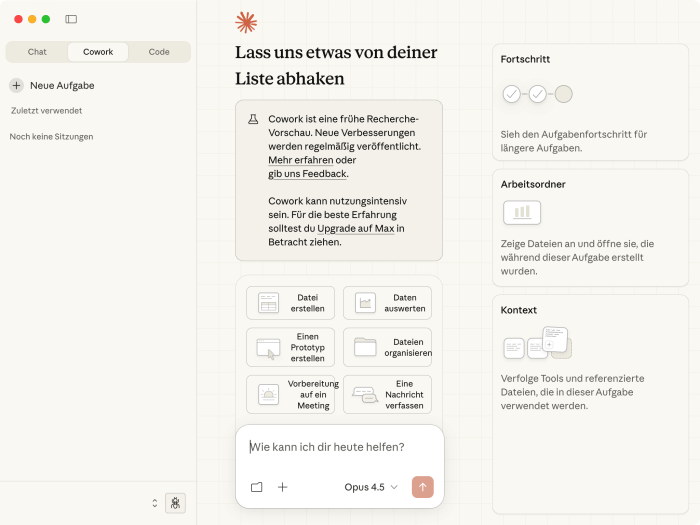Click the Kontext panel heading
The image size is (700, 525).
tap(518, 310)
